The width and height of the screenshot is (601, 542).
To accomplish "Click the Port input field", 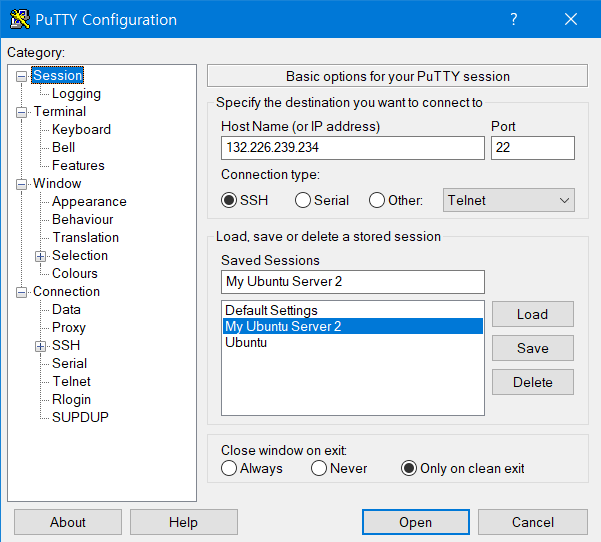I will (533, 148).
